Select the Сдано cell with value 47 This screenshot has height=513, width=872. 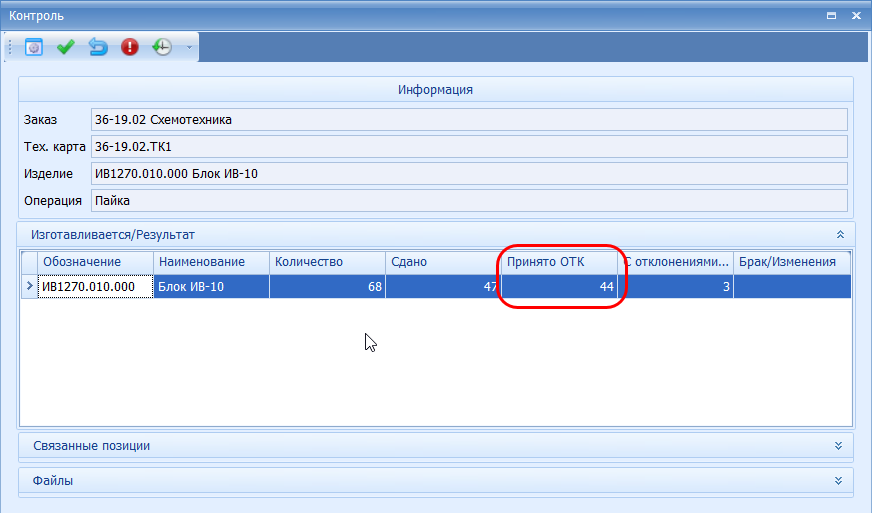pos(442,287)
